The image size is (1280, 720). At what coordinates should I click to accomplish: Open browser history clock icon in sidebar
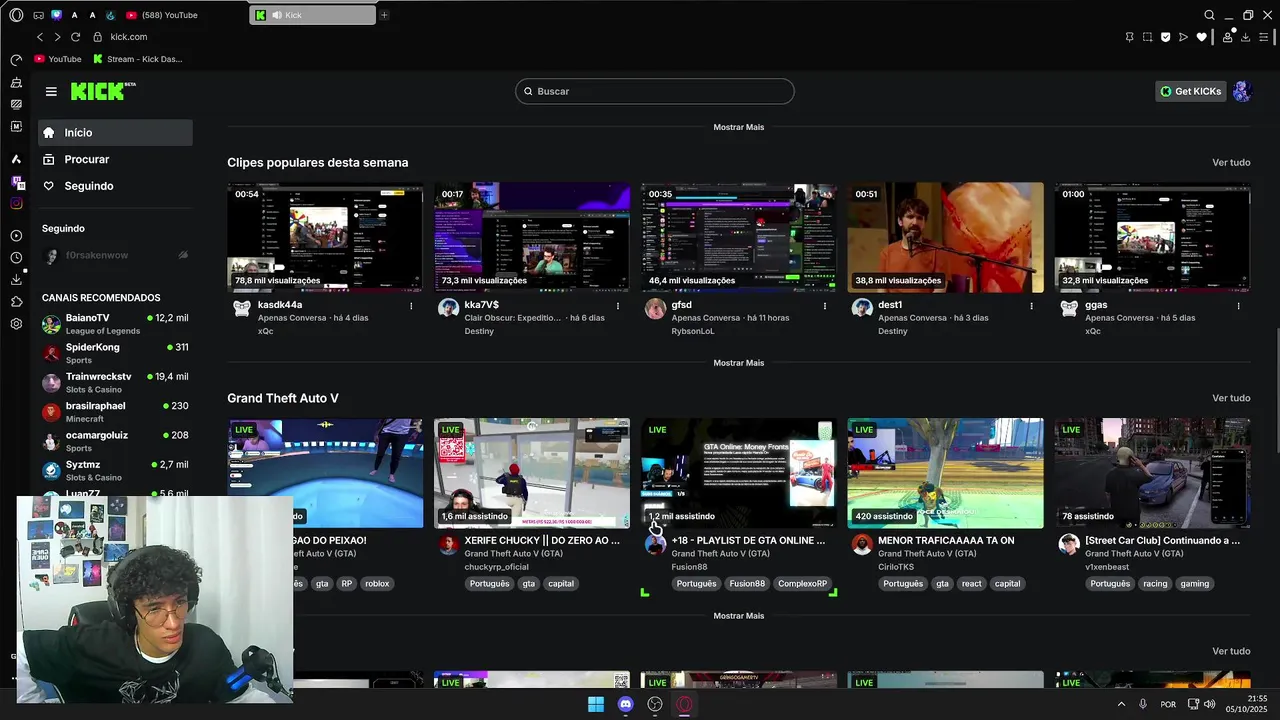click(16, 258)
